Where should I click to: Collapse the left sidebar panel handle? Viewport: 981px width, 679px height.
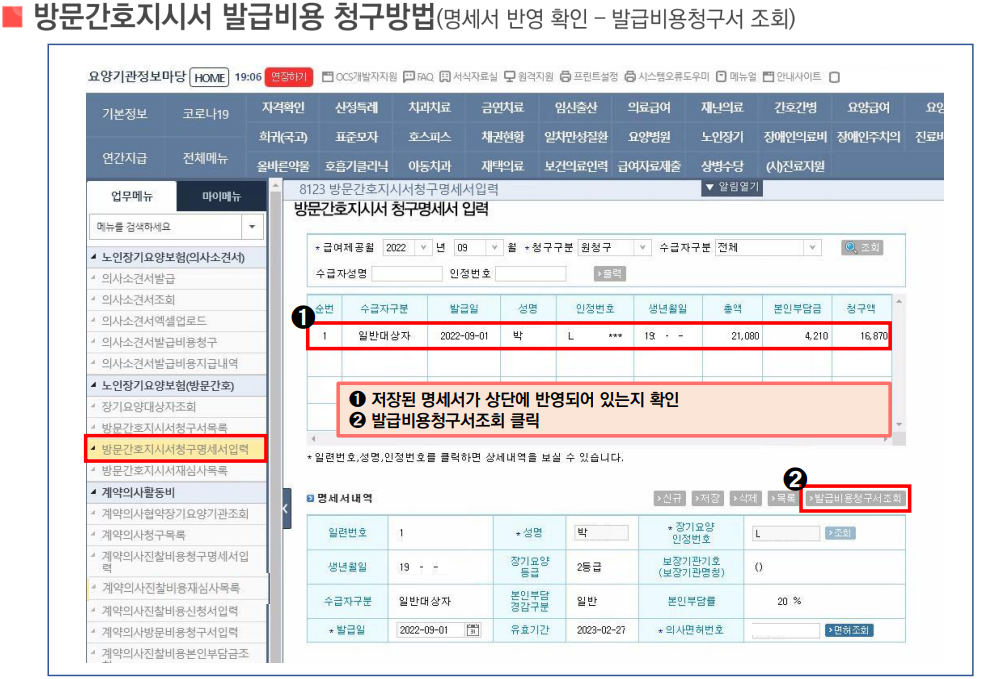(287, 508)
